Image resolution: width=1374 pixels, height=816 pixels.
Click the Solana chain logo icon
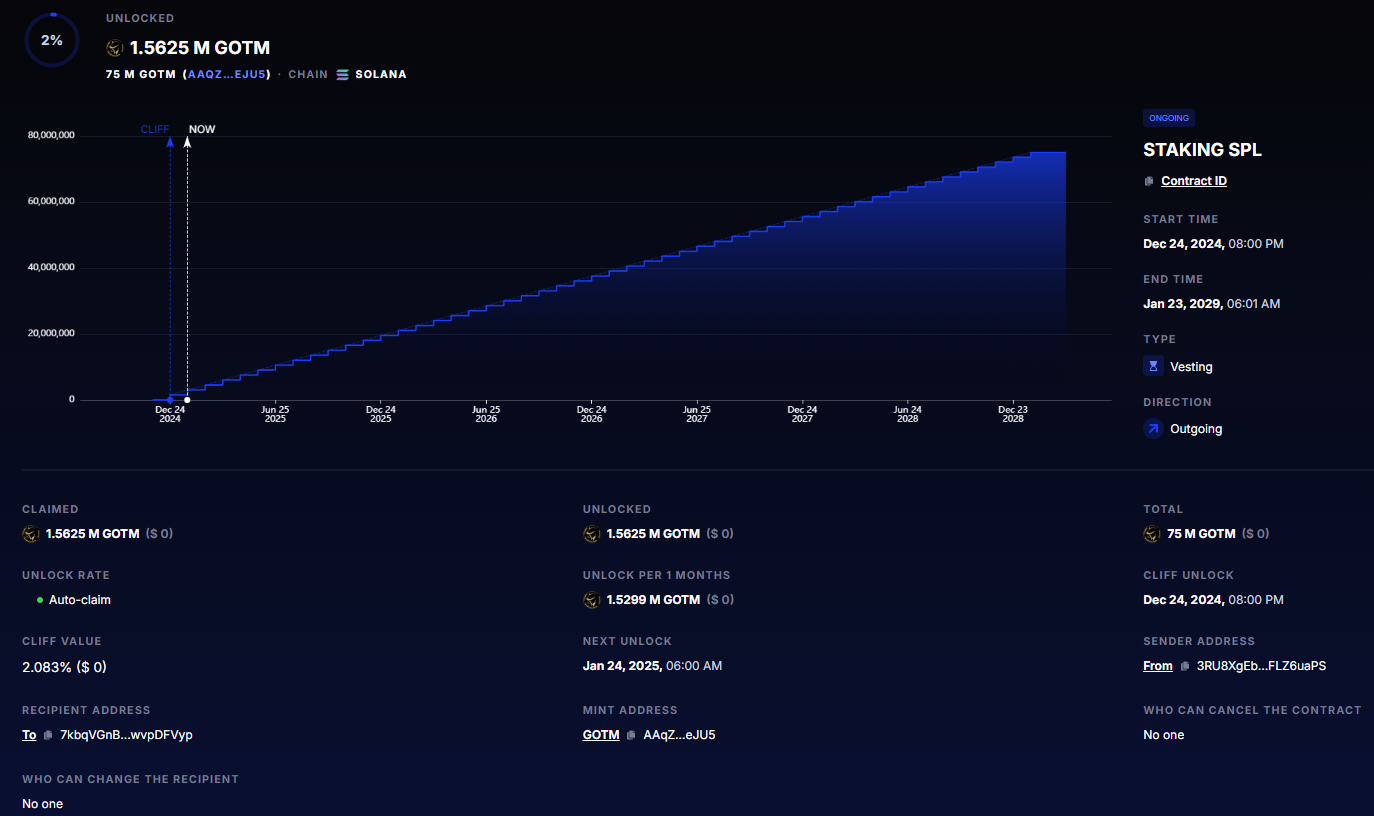tap(343, 74)
